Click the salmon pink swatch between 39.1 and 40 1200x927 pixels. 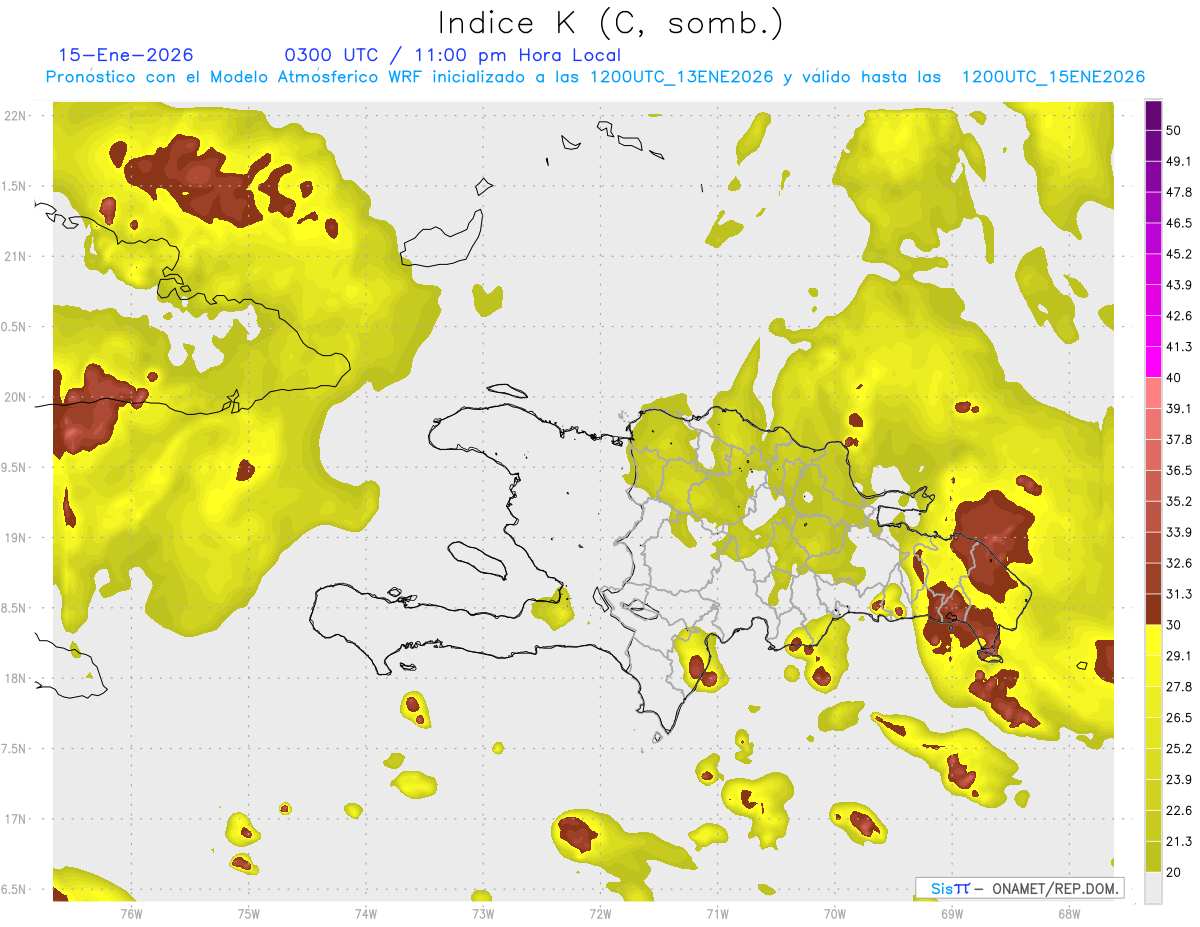1154,392
